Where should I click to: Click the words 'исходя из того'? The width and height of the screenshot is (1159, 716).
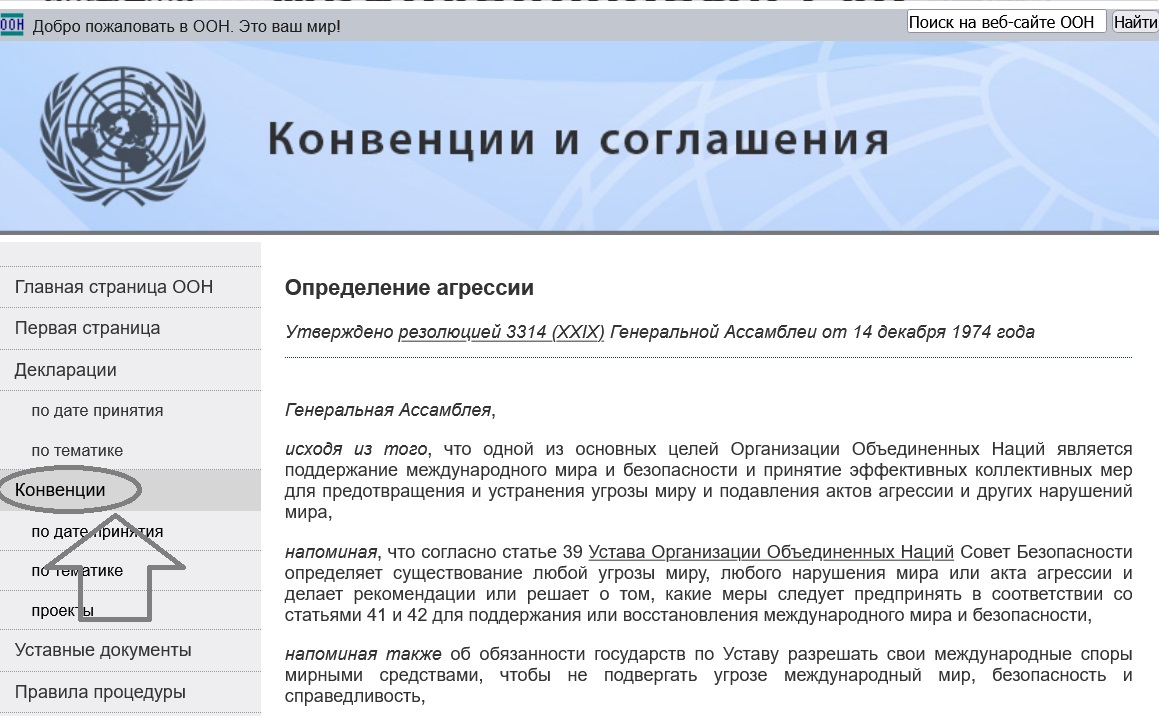[x=356, y=449]
